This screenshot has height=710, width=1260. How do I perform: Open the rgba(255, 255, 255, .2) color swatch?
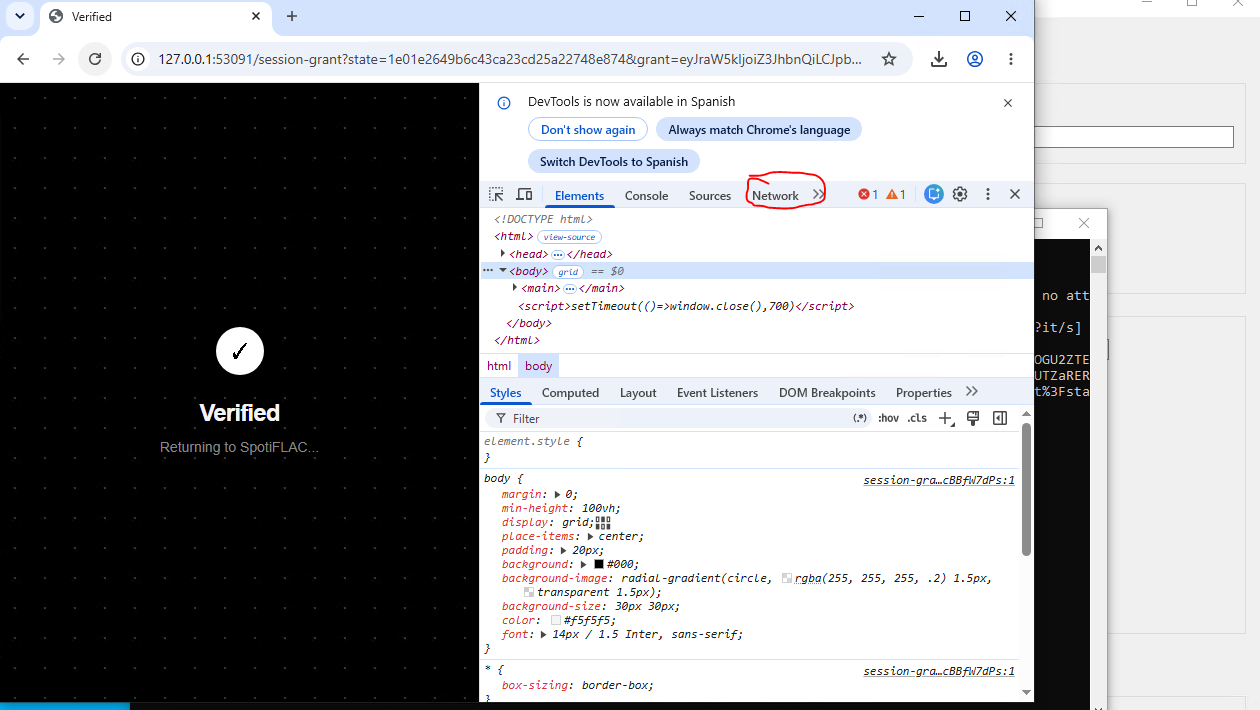787,578
